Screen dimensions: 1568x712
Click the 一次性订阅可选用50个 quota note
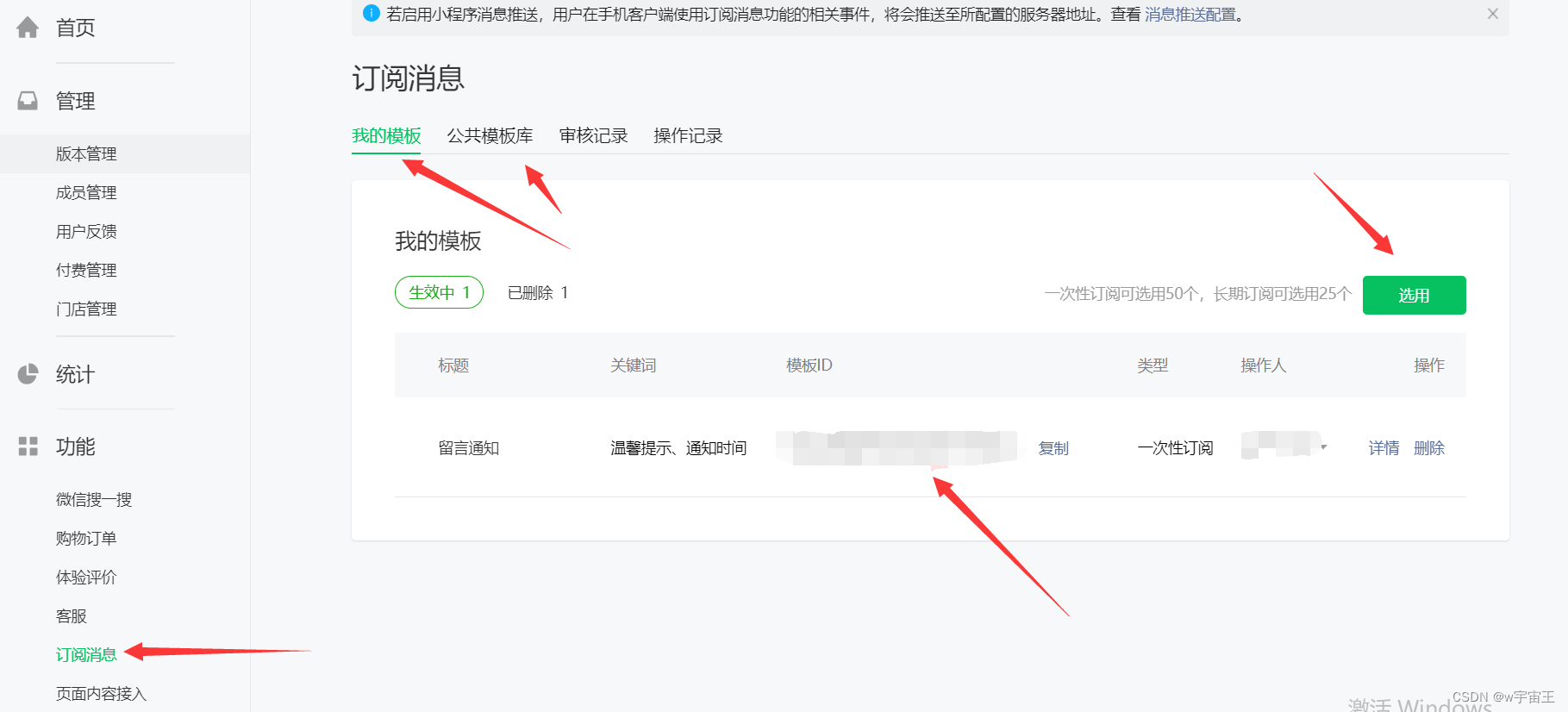(x=1197, y=294)
